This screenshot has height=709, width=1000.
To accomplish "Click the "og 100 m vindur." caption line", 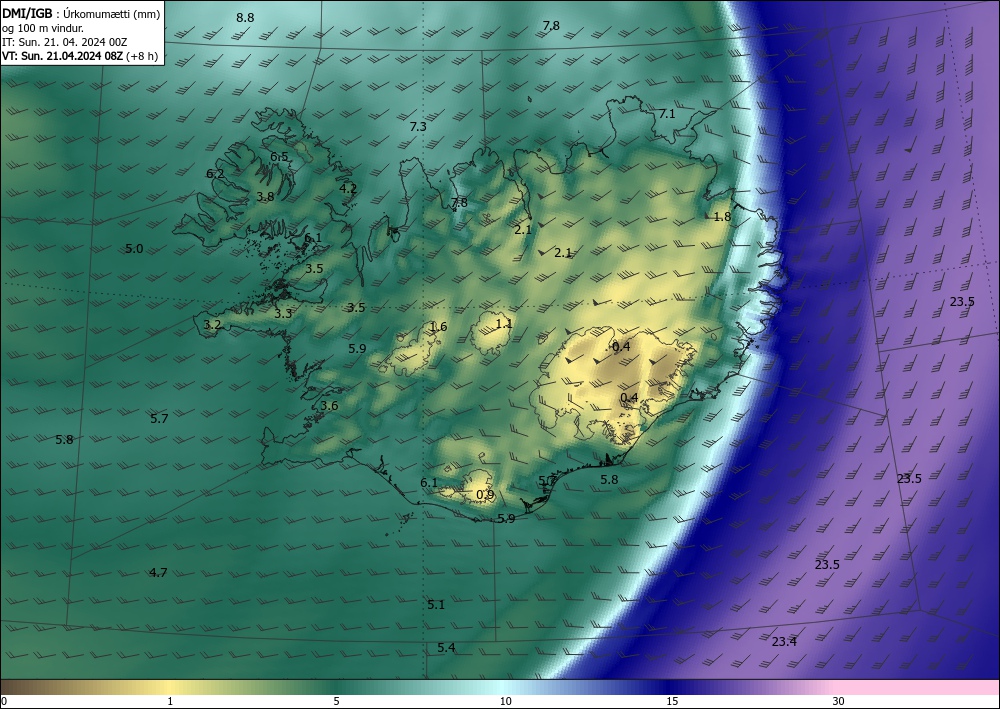I will (43, 28).
